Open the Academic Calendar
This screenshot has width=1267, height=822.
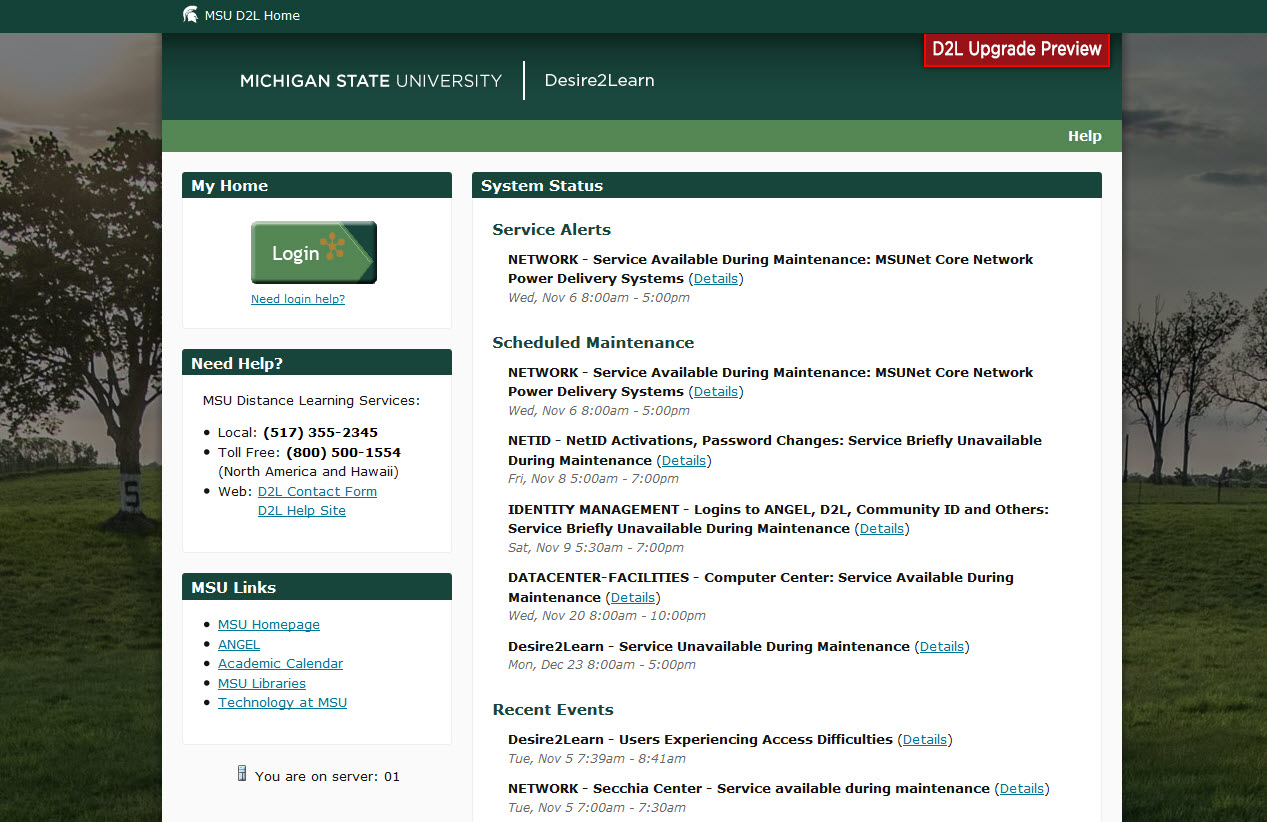coord(280,663)
